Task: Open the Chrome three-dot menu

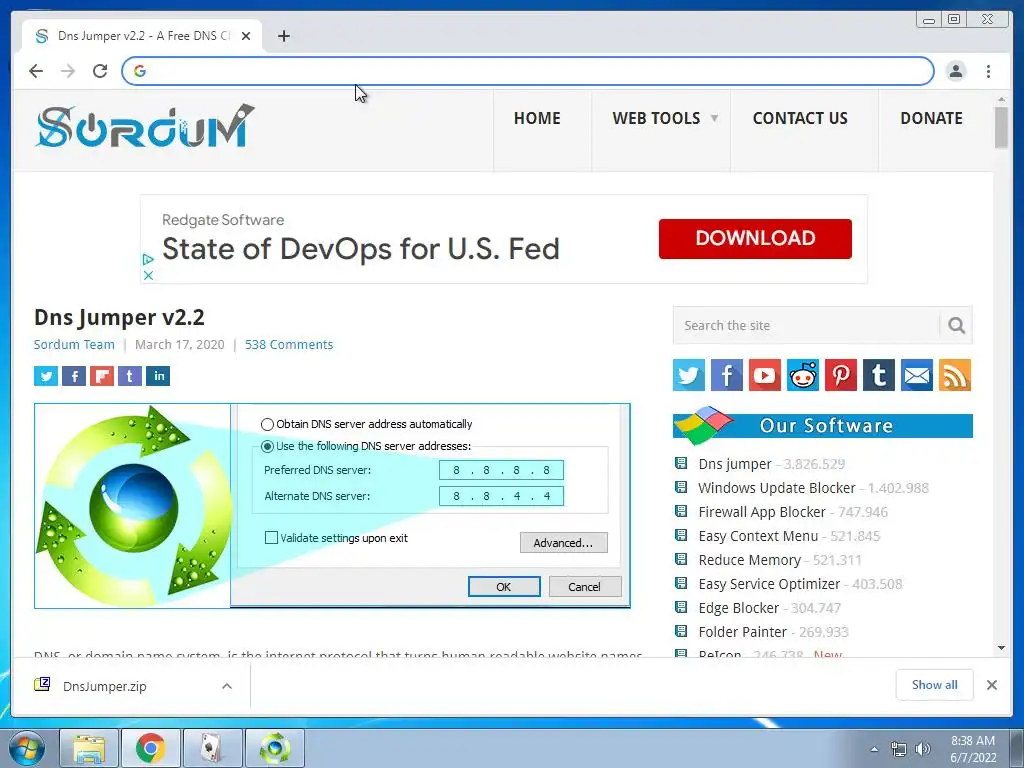Action: click(x=989, y=71)
